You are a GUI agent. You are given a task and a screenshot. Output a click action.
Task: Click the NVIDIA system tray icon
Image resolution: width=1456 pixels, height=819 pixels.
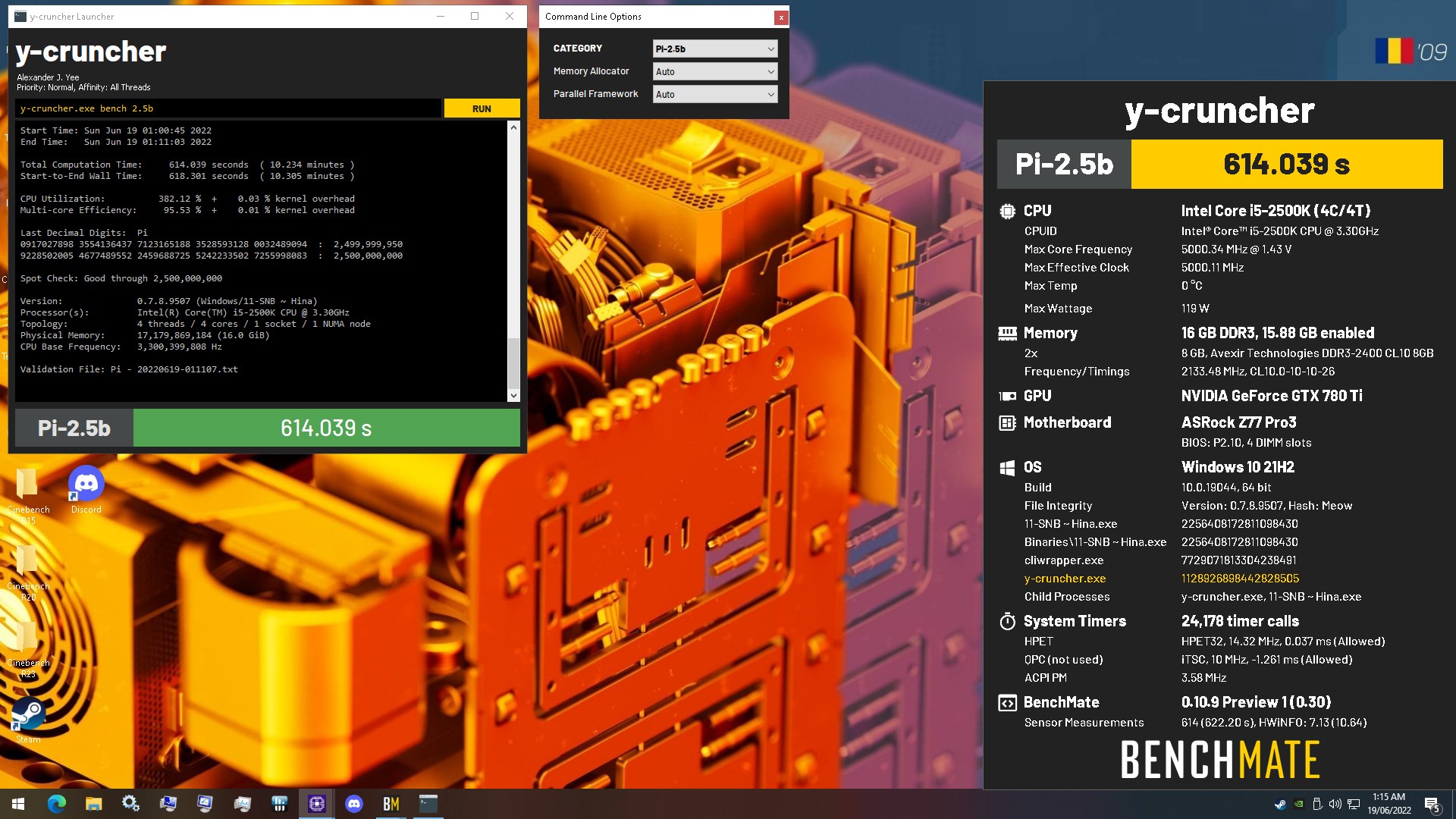1299,804
